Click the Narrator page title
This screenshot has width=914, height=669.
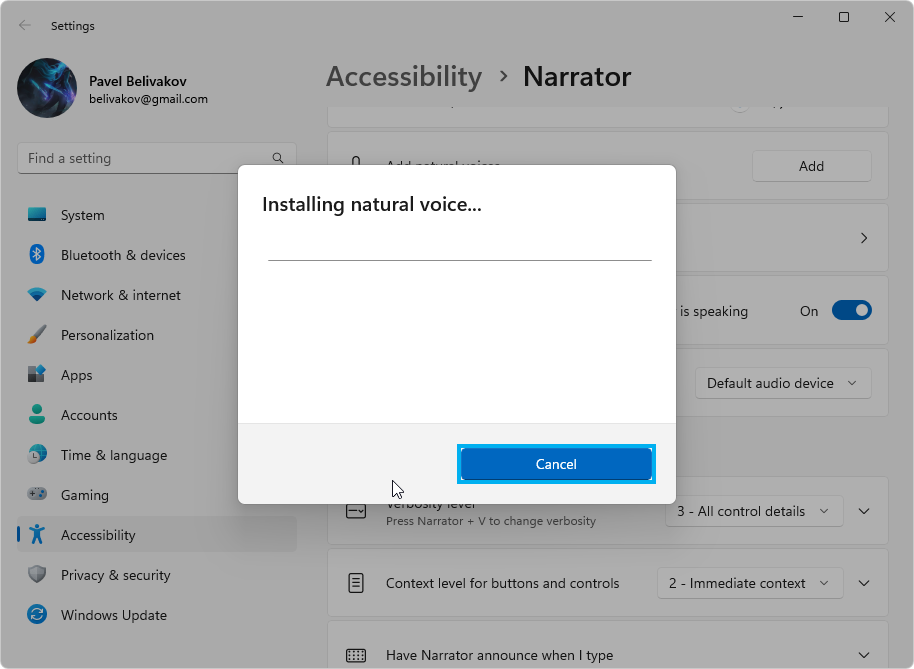click(x=577, y=76)
